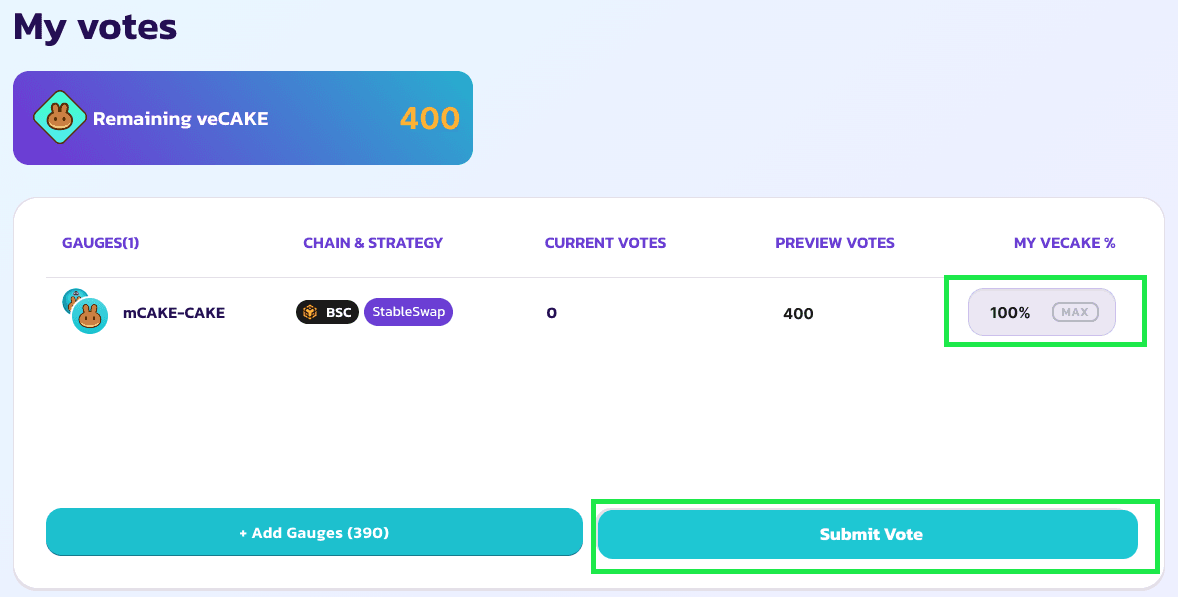1178x597 pixels.
Task: Click the 100% veCAKE percentage input
Action: [1010, 313]
